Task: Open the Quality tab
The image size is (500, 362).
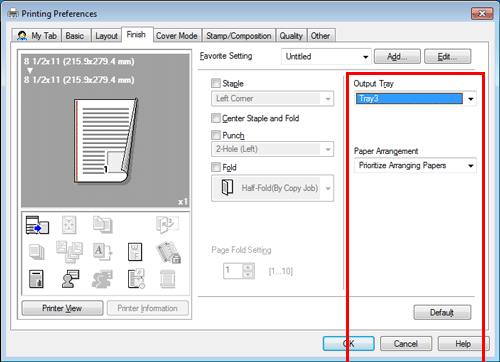Action: pyautogui.click(x=291, y=36)
